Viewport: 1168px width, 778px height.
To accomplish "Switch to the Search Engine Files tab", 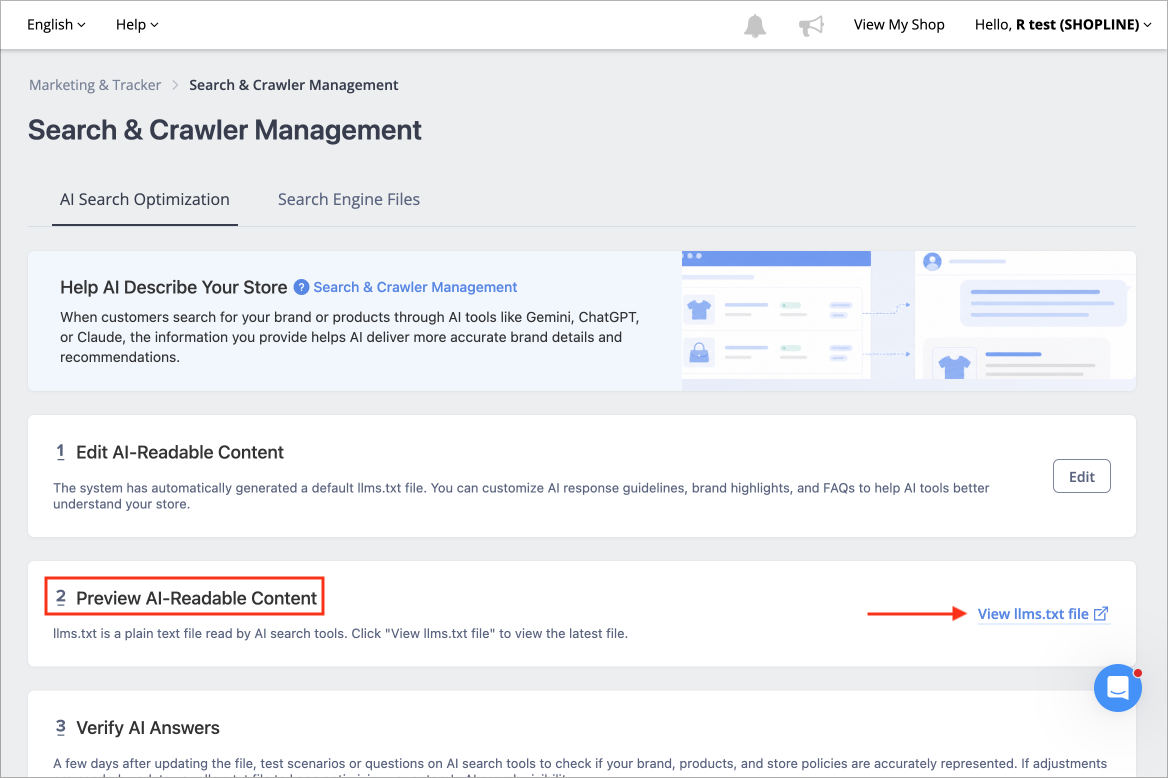I will coord(349,200).
